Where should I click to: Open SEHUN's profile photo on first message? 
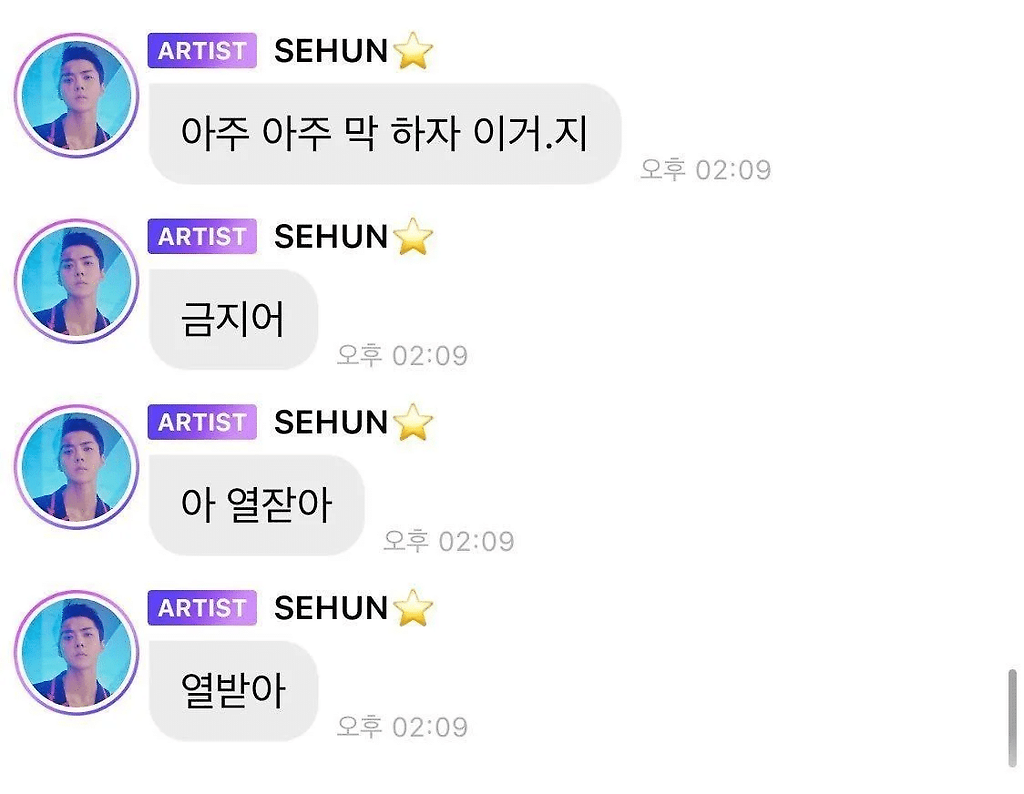76,95
